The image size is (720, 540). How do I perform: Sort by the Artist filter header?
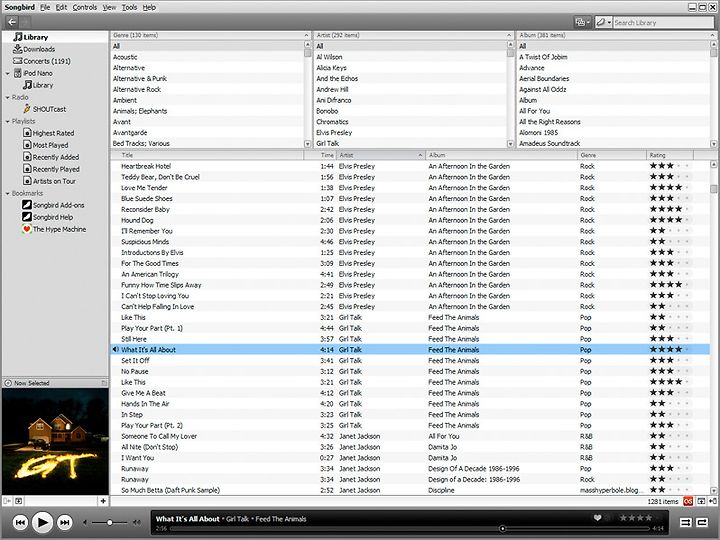coord(414,35)
